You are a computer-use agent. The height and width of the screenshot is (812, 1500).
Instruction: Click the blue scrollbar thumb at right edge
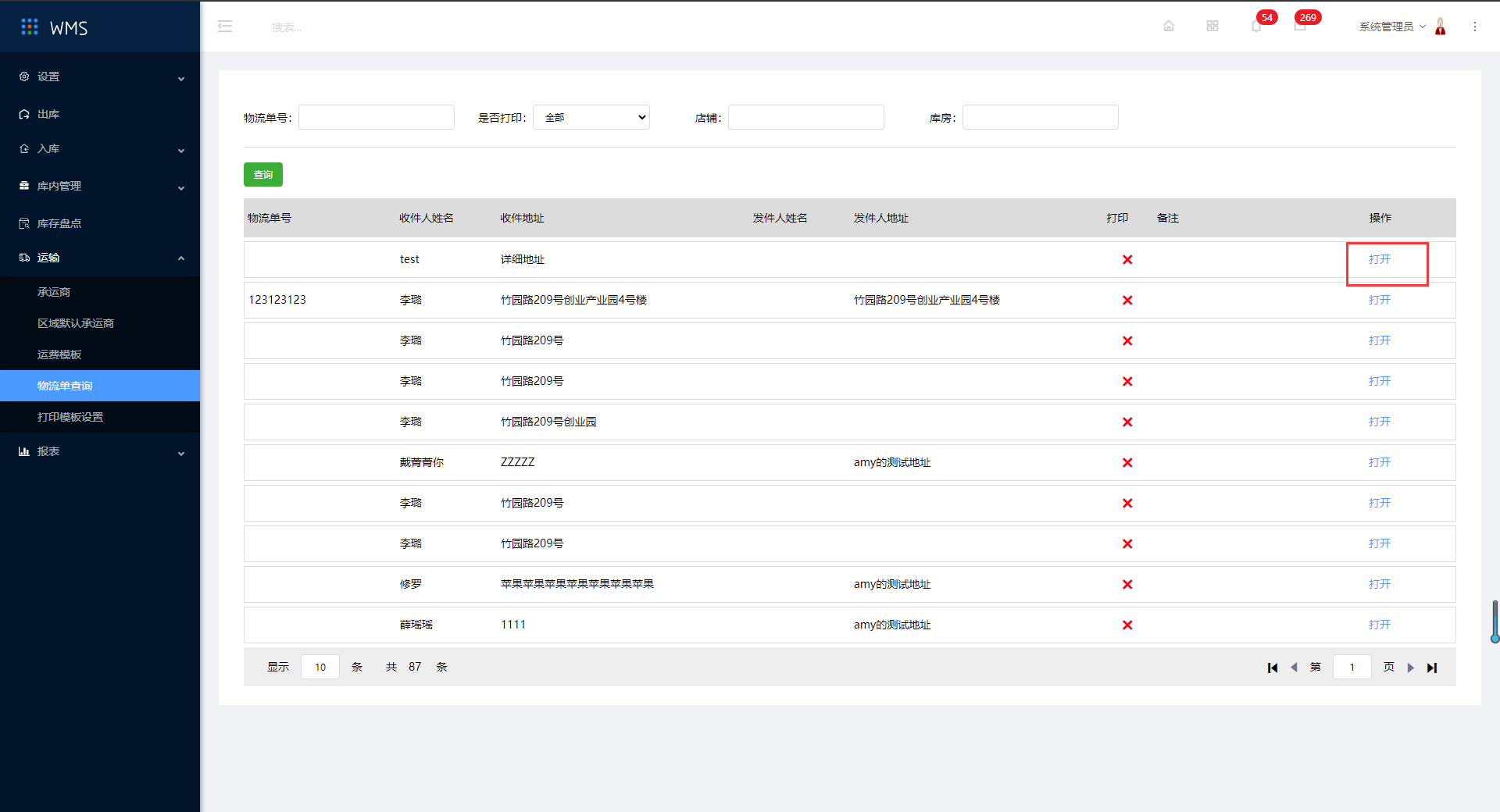(x=1495, y=621)
